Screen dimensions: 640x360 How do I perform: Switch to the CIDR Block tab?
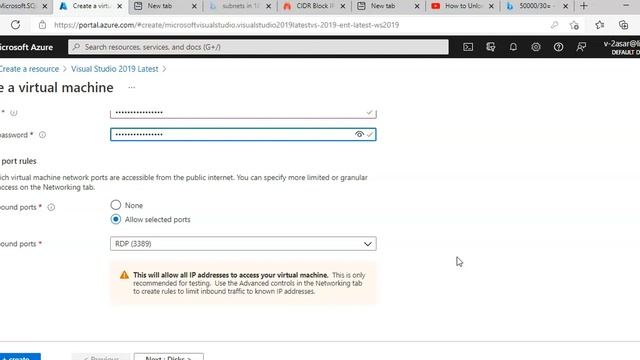point(314,6)
